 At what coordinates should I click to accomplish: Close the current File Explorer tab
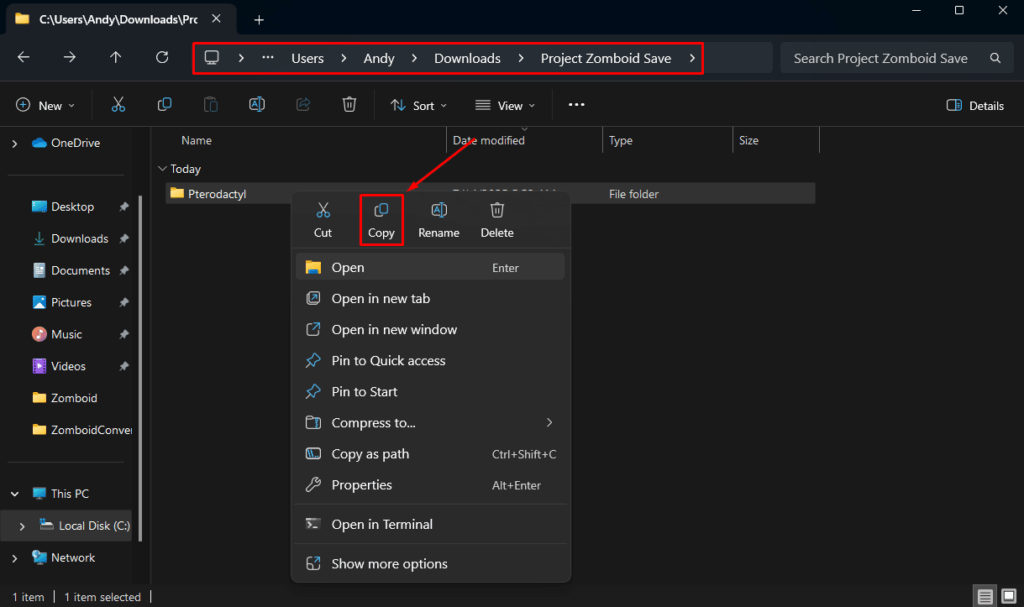pyautogui.click(x=216, y=19)
